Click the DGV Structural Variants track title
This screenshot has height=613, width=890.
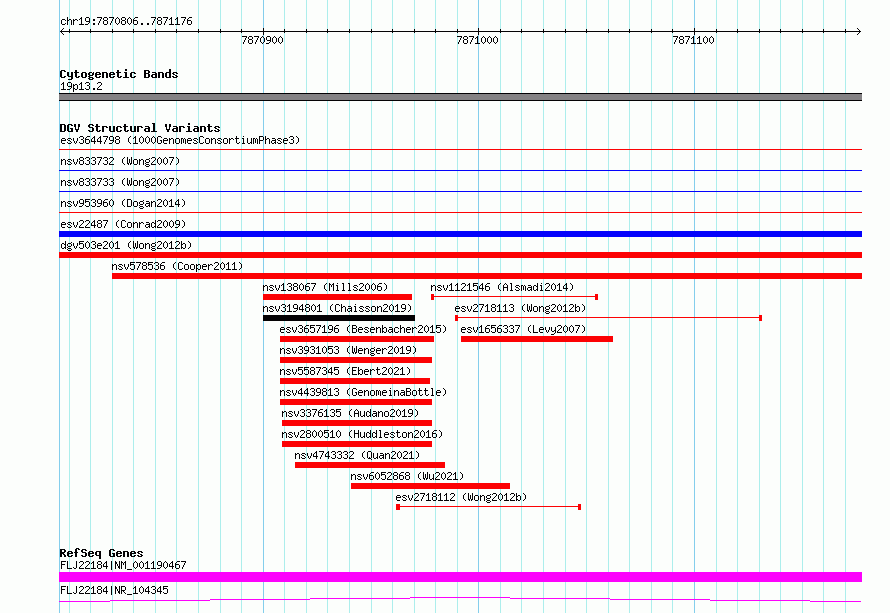pyautogui.click(x=140, y=128)
